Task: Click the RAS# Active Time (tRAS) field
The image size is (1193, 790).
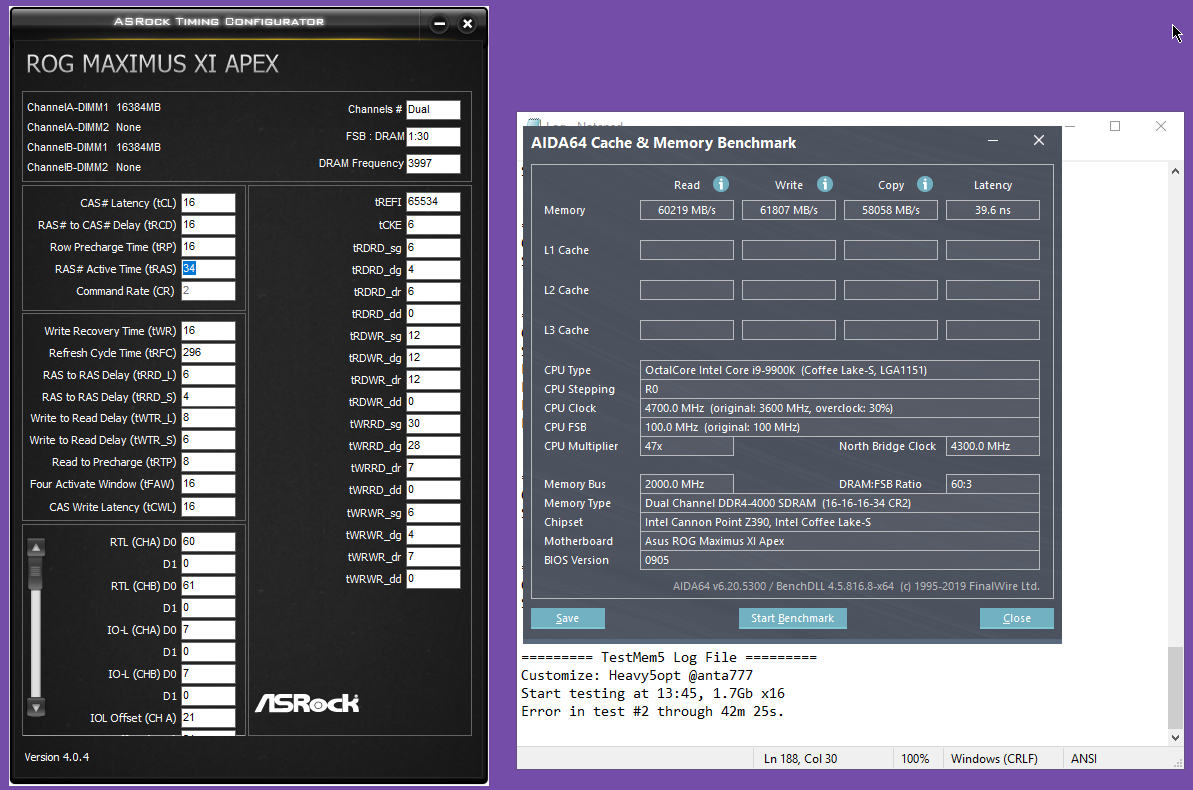Action: [208, 269]
